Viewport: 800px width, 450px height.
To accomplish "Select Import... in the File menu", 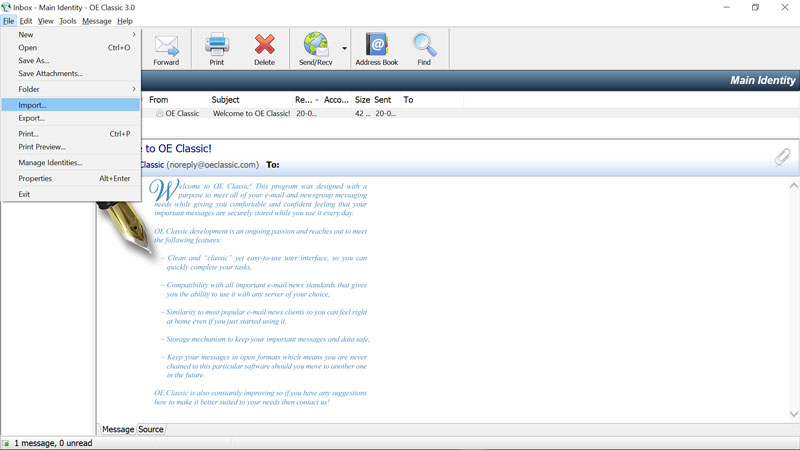I will point(71,105).
